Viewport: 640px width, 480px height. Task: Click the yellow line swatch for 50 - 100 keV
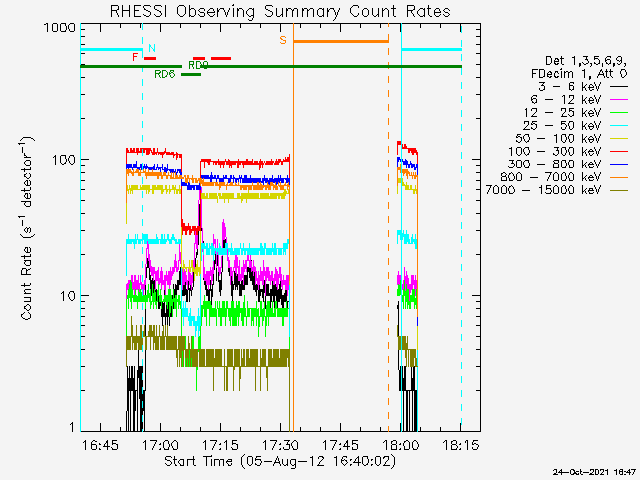pyautogui.click(x=619, y=139)
